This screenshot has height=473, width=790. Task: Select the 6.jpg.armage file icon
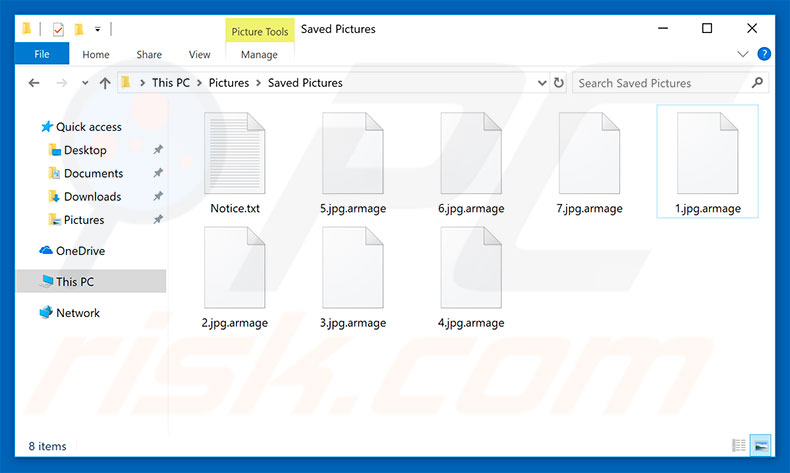[x=471, y=153]
